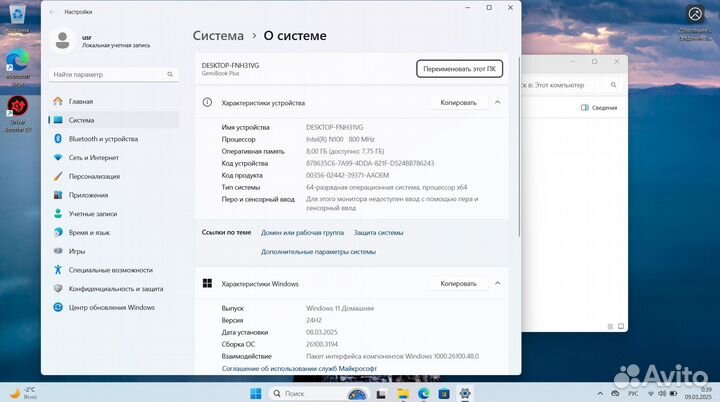Switch Explorer window to large icons view
This screenshot has width=720, height=402.
pos(621,326)
